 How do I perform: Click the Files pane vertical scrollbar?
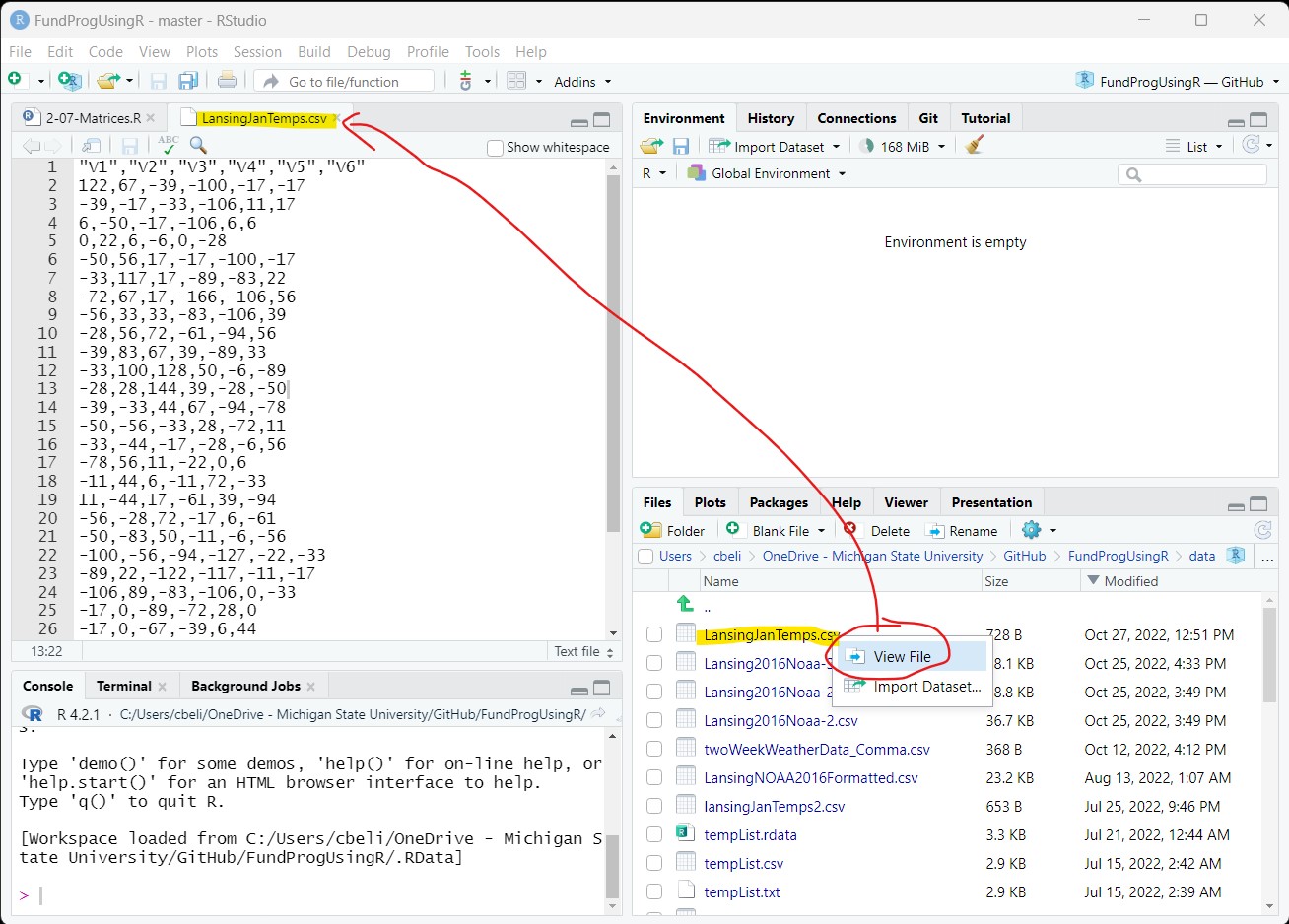(1269, 655)
